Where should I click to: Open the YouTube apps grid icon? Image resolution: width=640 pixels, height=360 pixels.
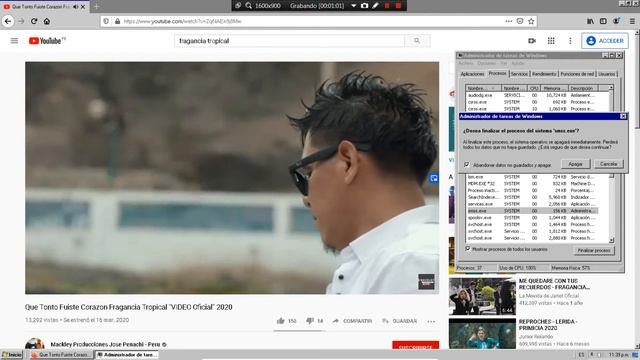click(x=551, y=41)
